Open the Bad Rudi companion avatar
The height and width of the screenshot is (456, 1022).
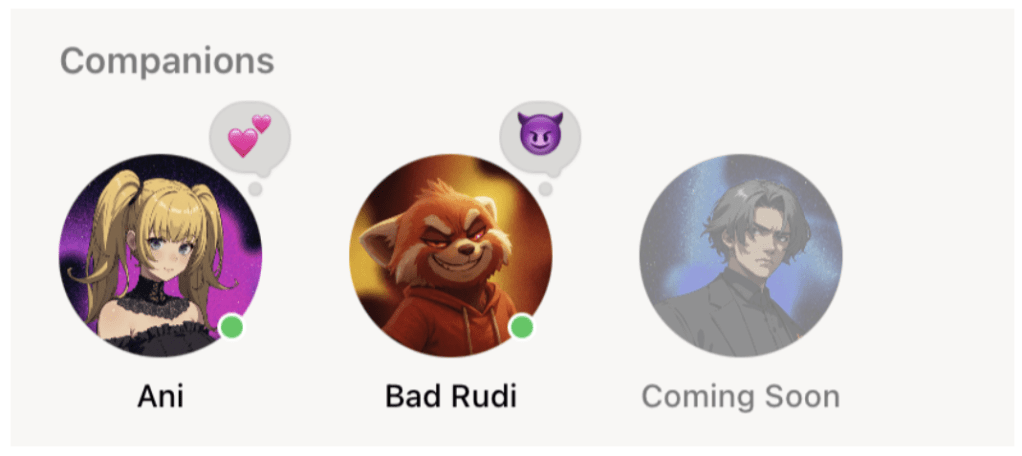click(x=450, y=255)
